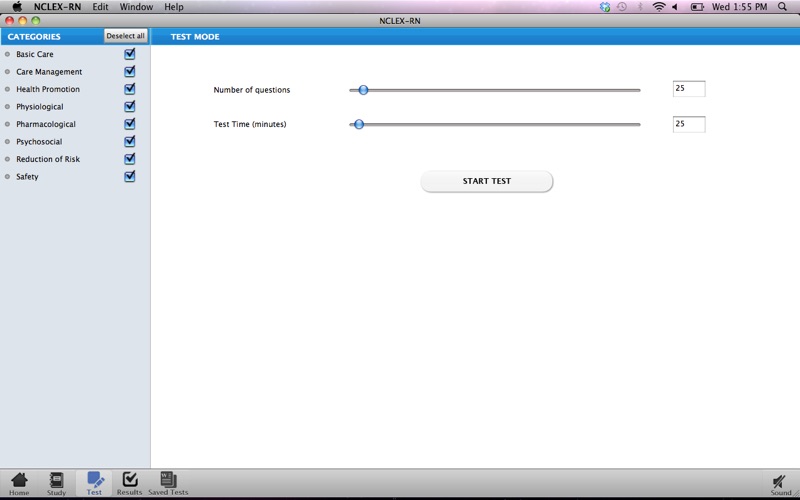
Task: Click the Test Time slider handle
Action: click(x=359, y=124)
